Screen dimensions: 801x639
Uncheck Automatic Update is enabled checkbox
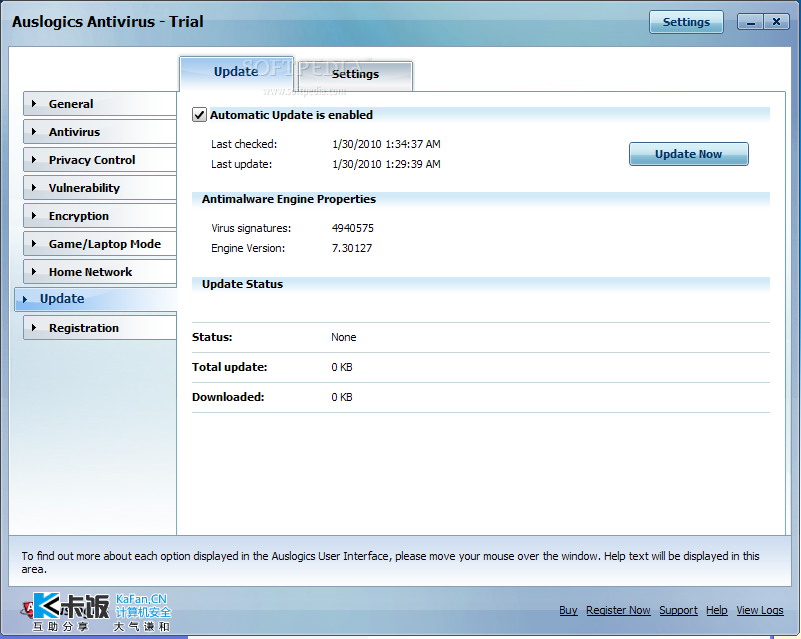pos(199,114)
